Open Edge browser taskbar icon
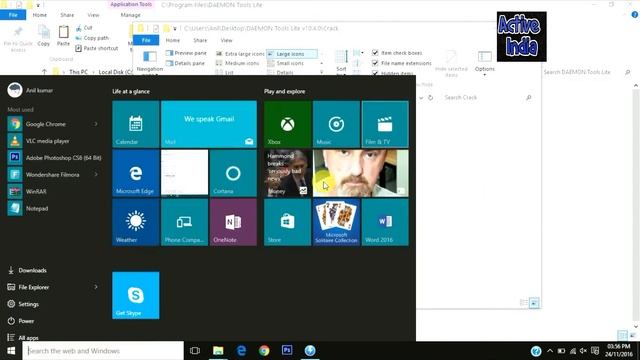This screenshot has height=360, width=640. [241, 351]
